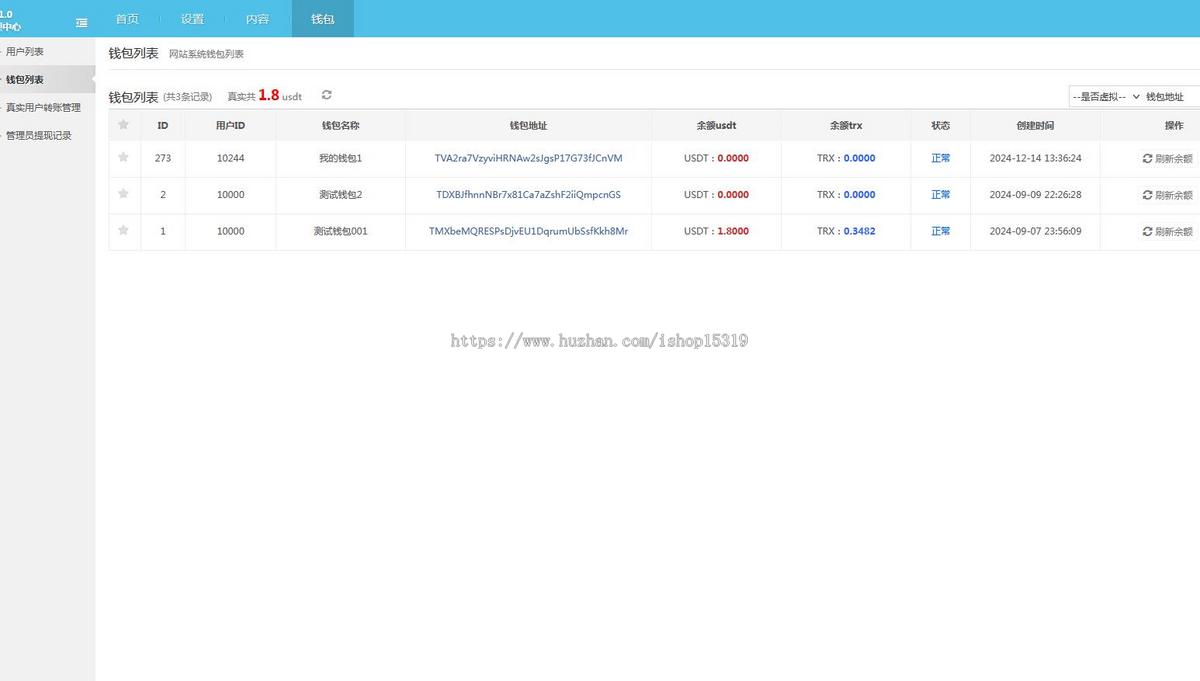Refresh balance for wallet 测试钱包2
The image size is (1200, 681).
pyautogui.click(x=1167, y=195)
